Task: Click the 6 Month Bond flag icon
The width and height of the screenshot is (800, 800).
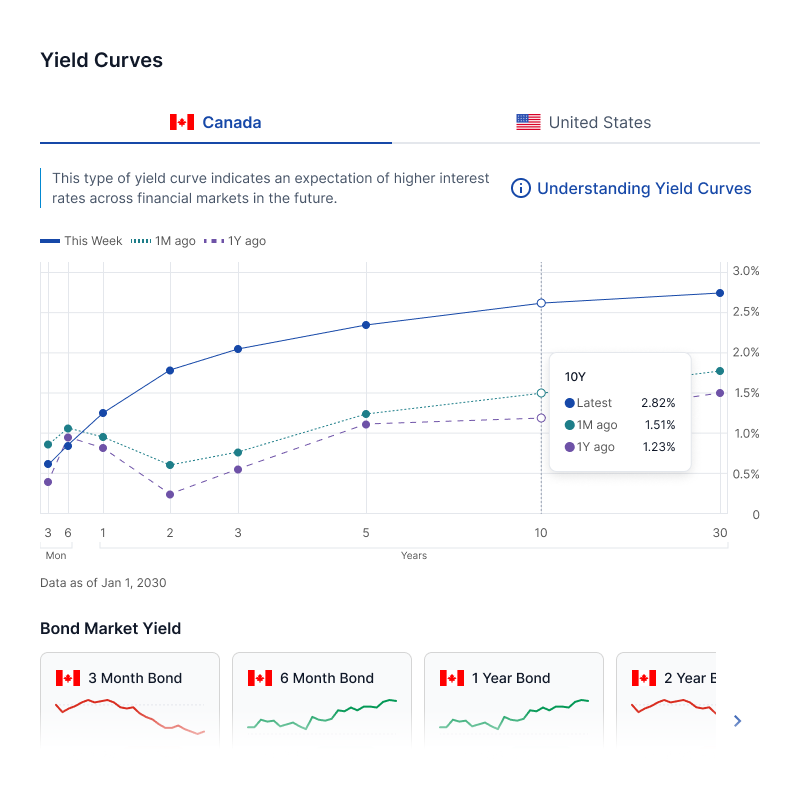Action: 259,678
